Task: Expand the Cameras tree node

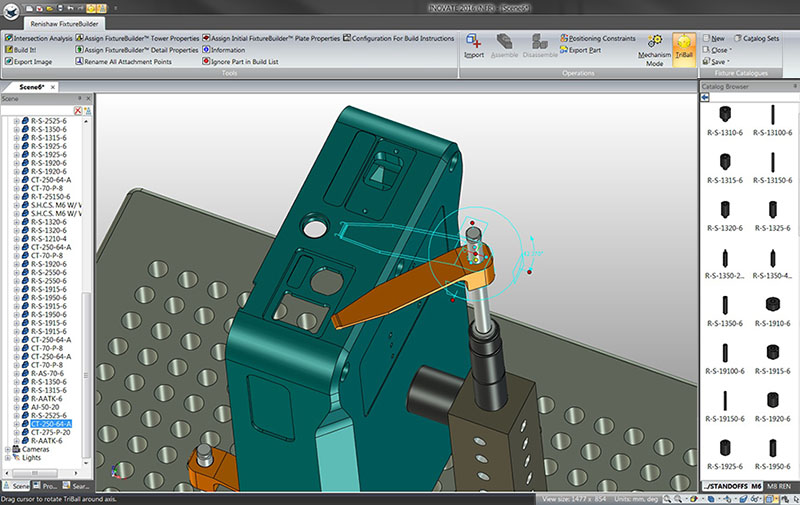Action: [8, 449]
